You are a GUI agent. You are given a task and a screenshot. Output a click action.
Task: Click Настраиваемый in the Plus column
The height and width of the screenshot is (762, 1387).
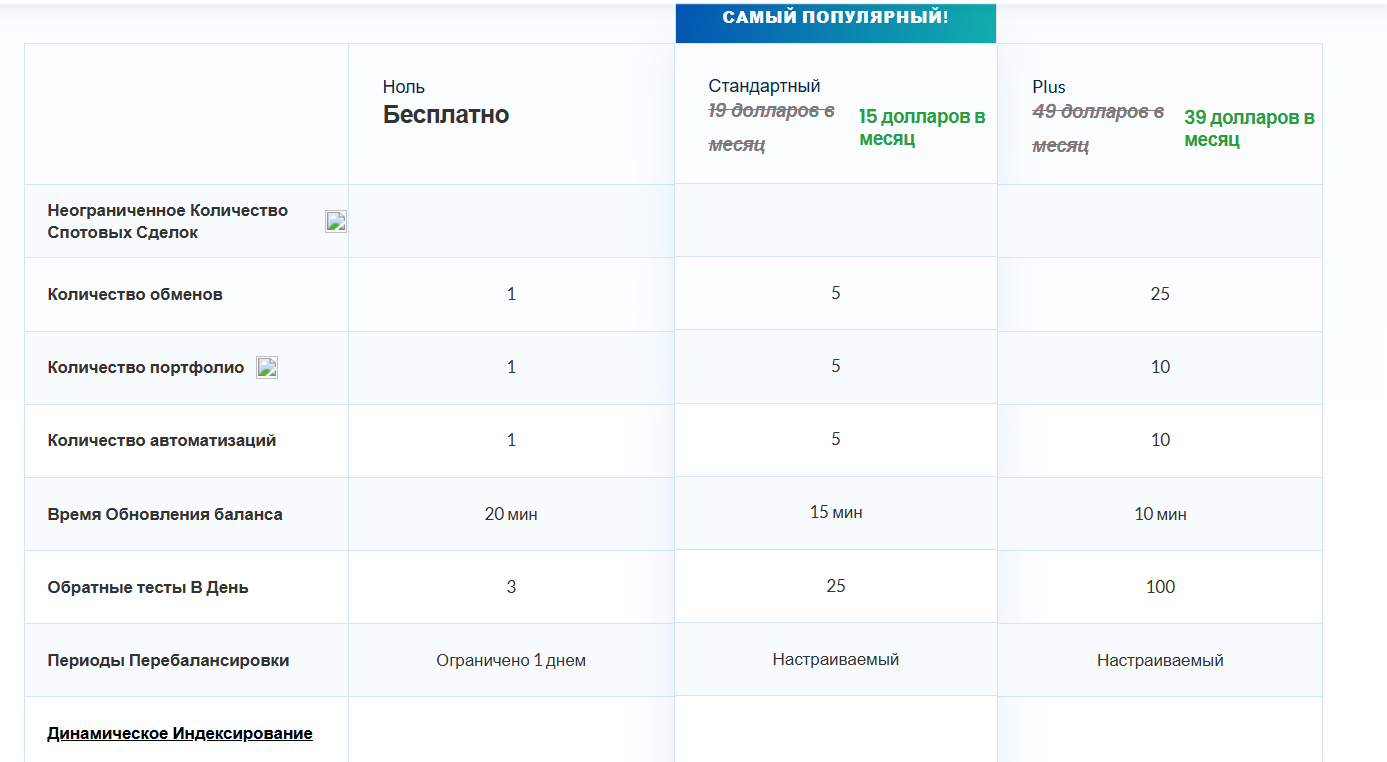point(1160,660)
